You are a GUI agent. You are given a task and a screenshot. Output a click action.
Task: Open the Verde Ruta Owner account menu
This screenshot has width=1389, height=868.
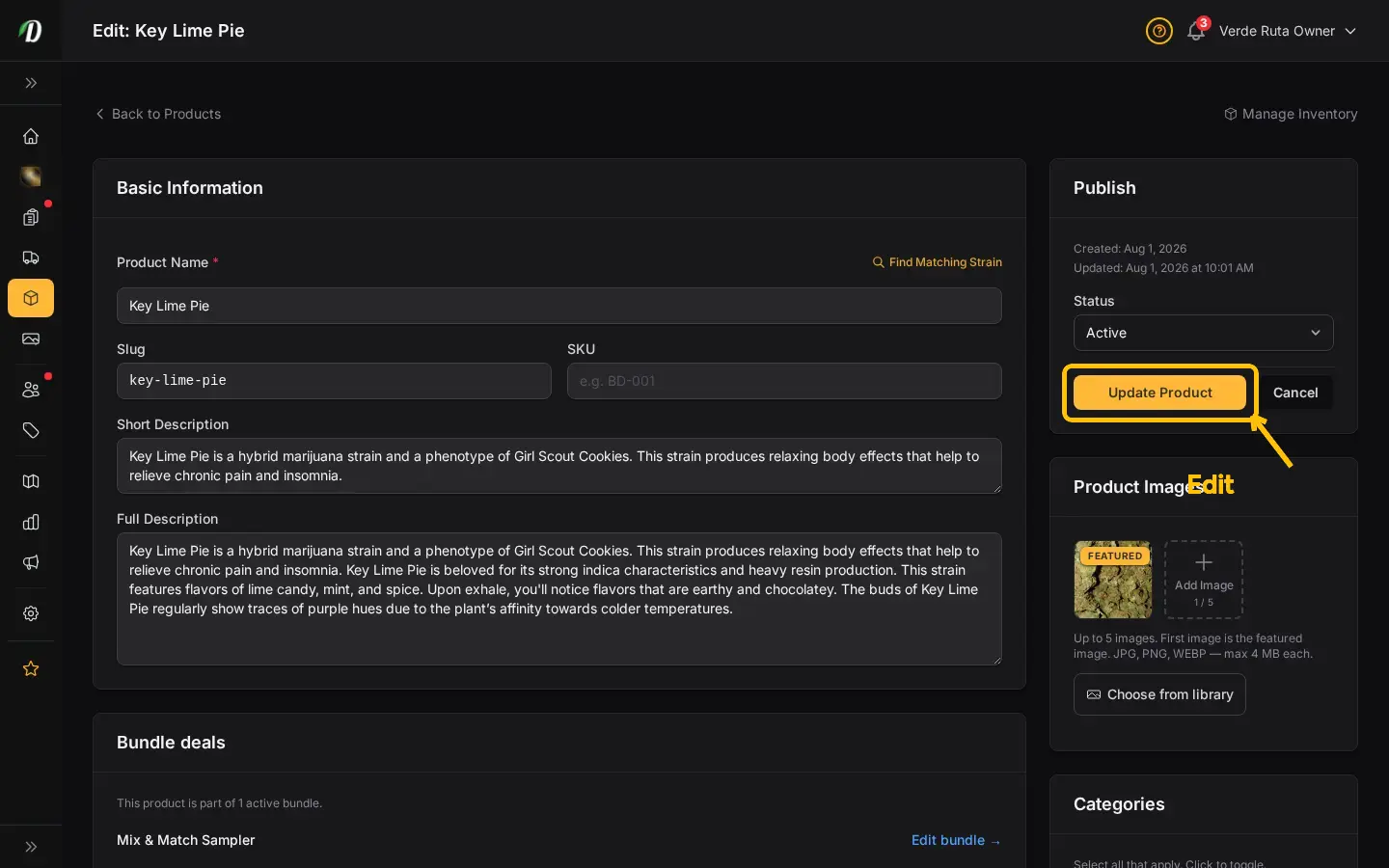[1287, 31]
